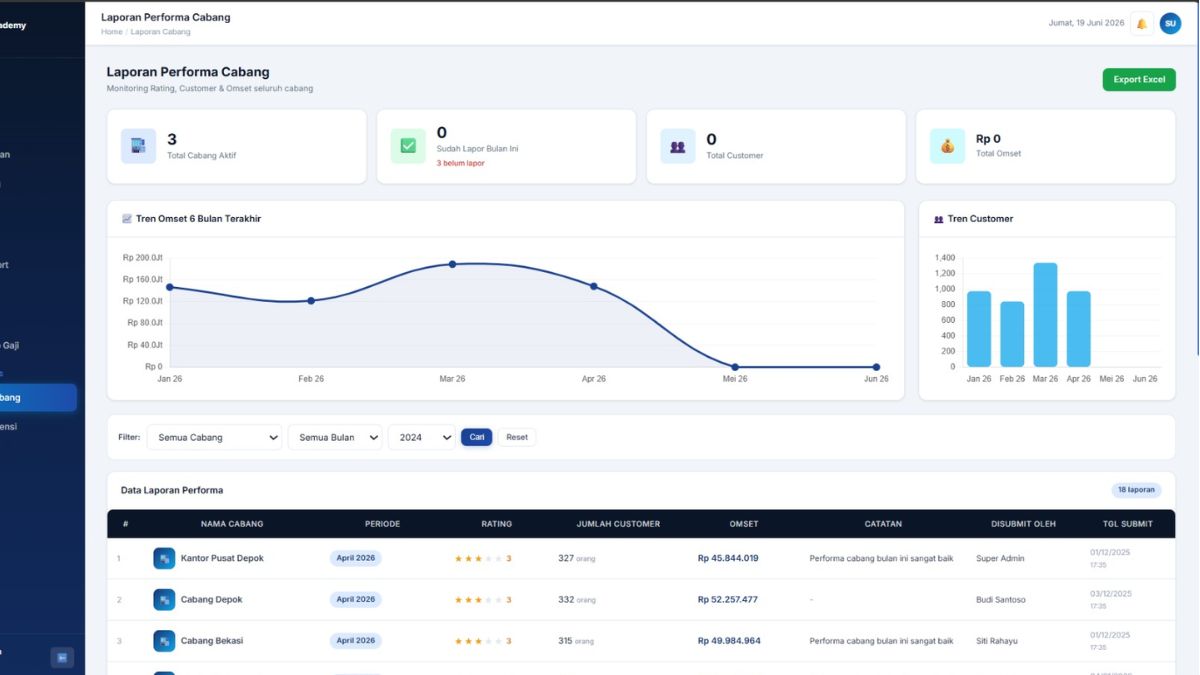
Task: Click the 18 laporan count badge
Action: (x=1136, y=490)
